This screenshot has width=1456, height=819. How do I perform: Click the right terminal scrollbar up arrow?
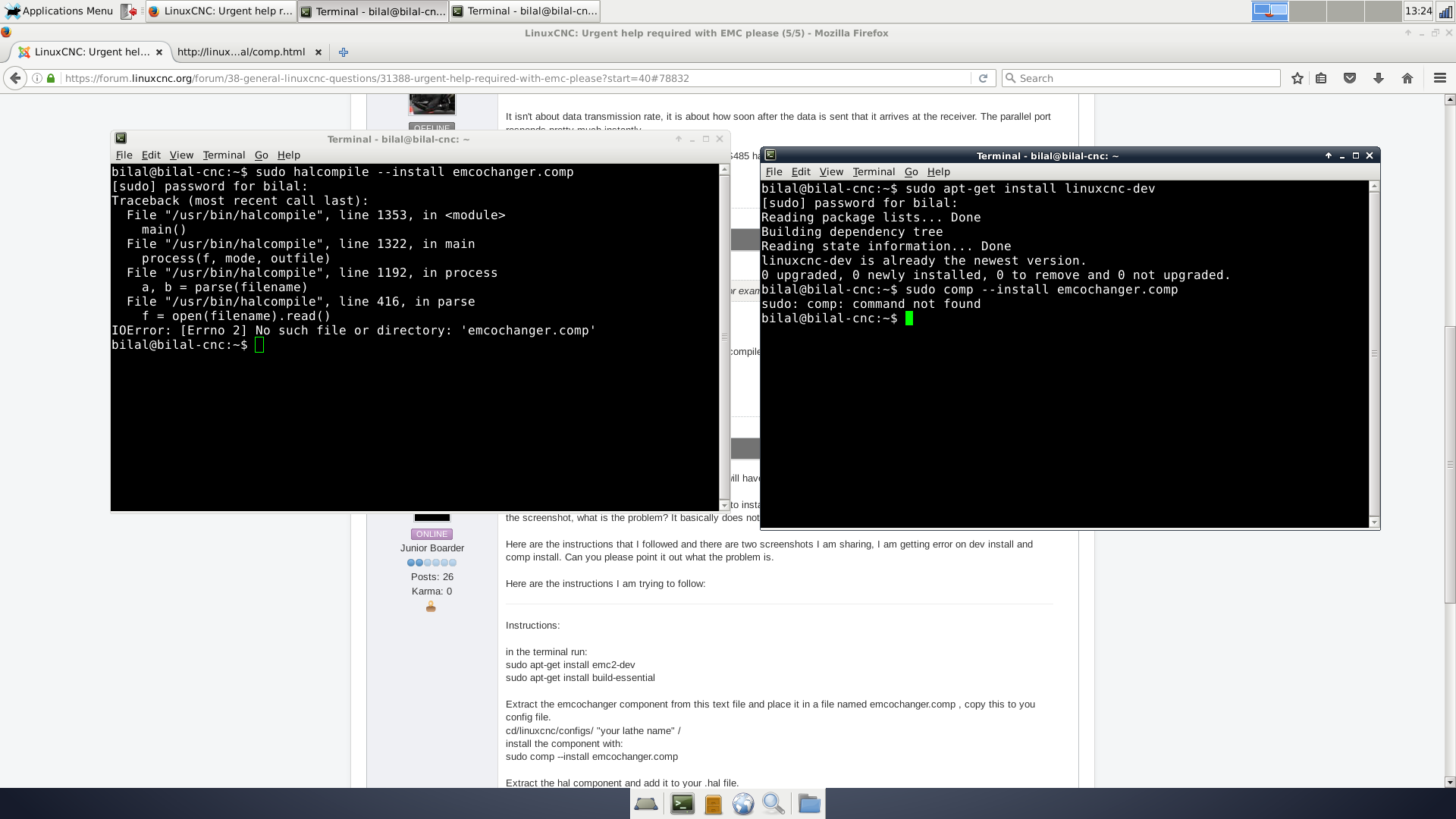[1374, 186]
